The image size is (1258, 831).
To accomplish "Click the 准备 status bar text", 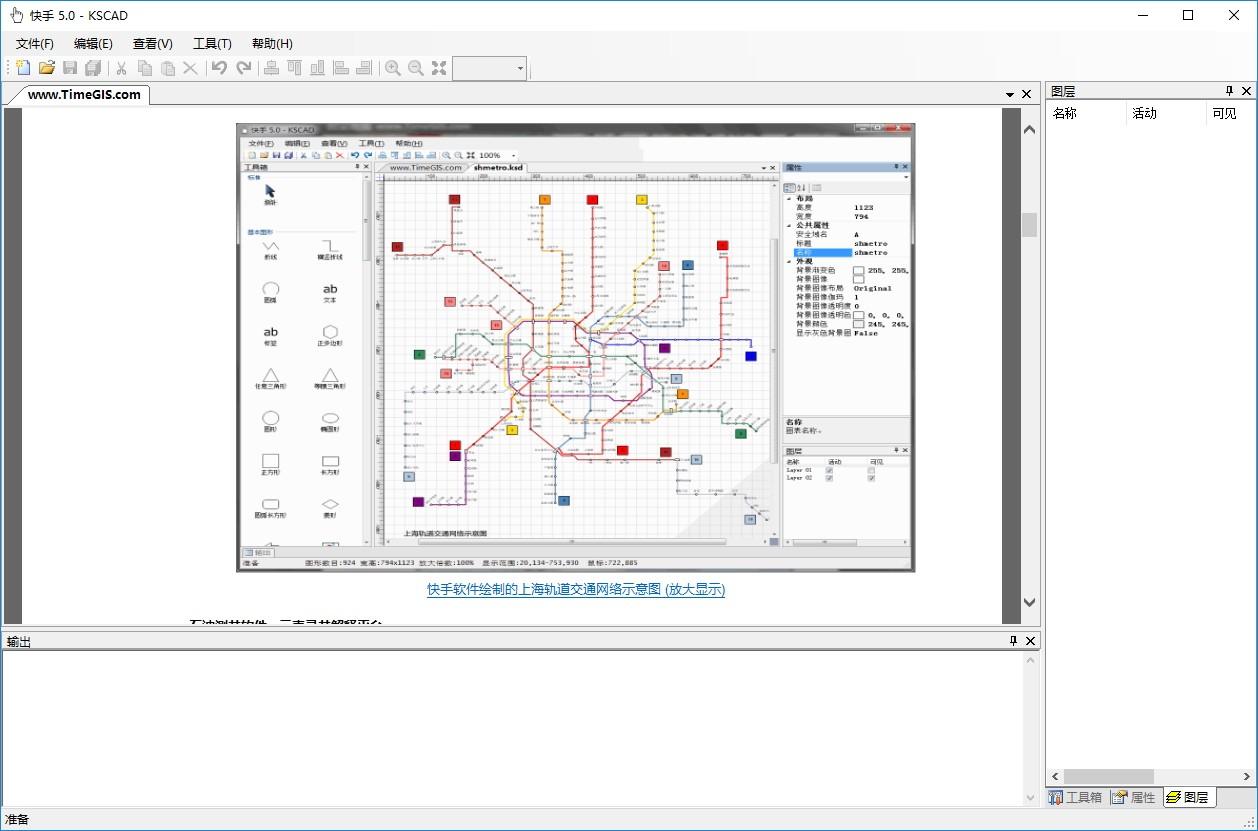I will pos(18,820).
